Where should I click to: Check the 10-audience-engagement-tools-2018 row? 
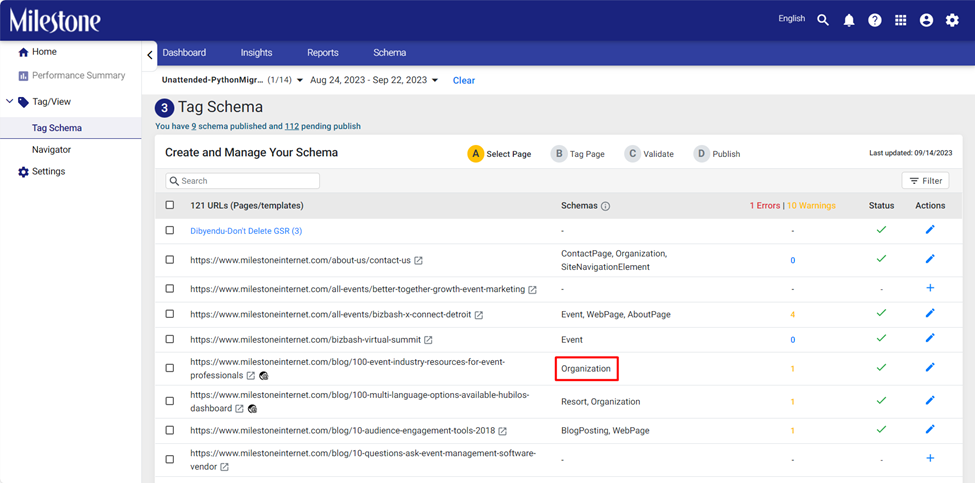(170, 430)
